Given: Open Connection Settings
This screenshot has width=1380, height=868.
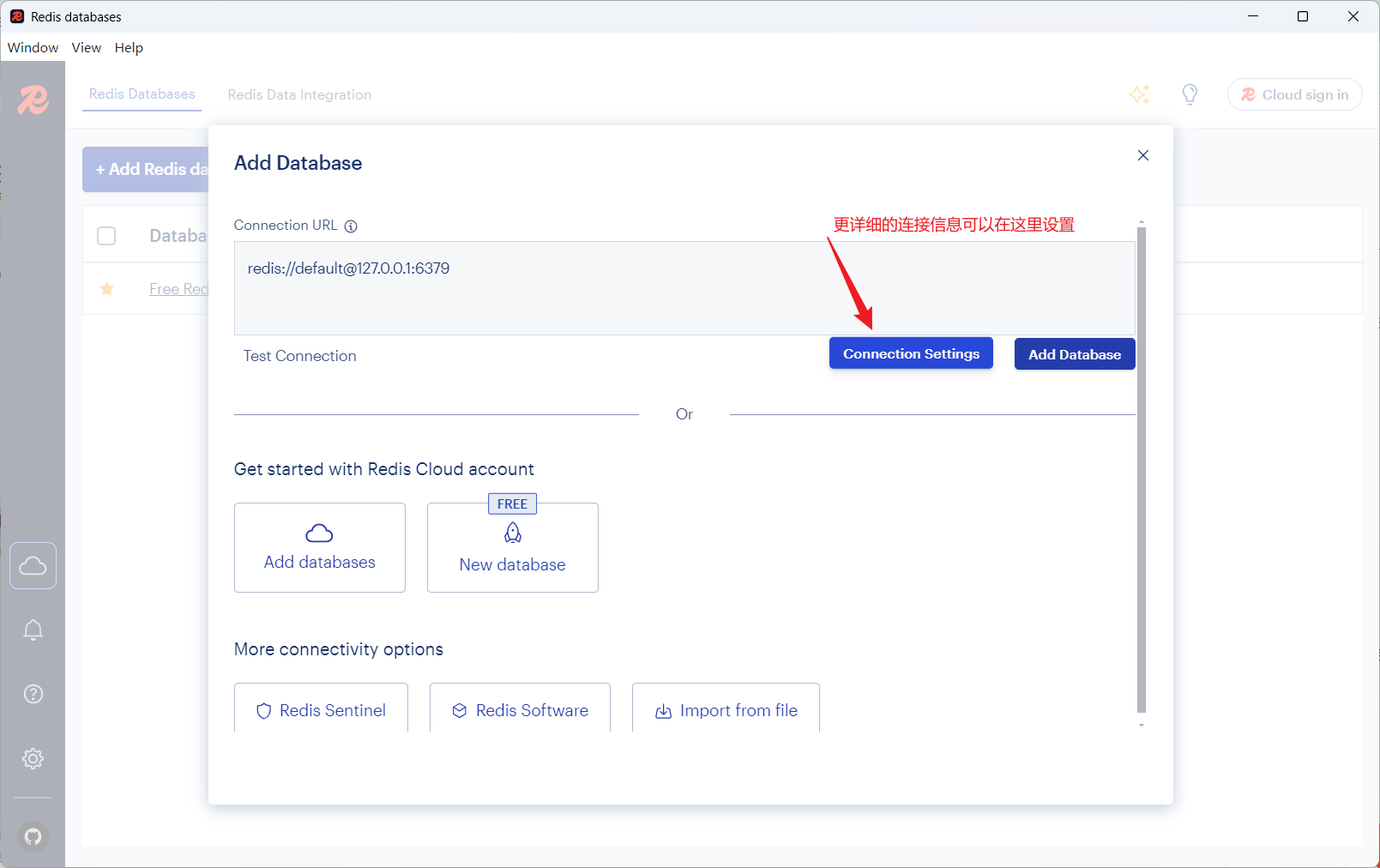Looking at the screenshot, I should 911,353.
